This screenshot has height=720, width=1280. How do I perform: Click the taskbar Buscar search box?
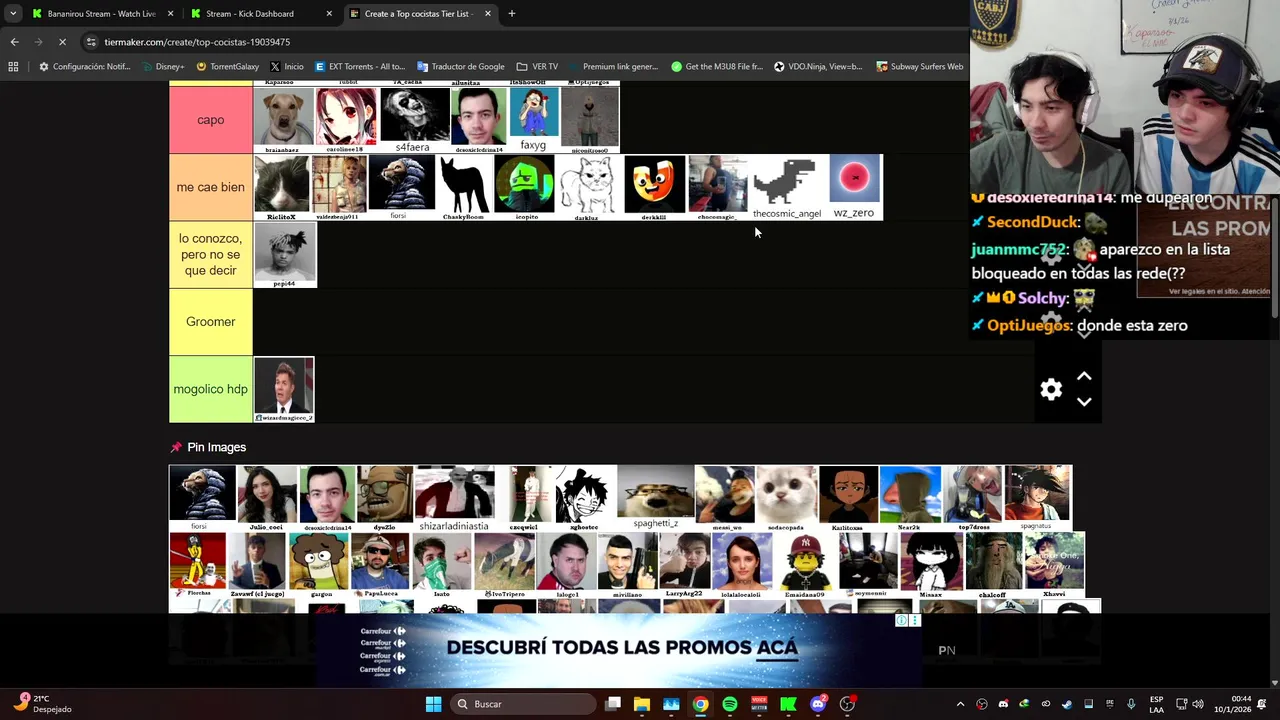523,704
